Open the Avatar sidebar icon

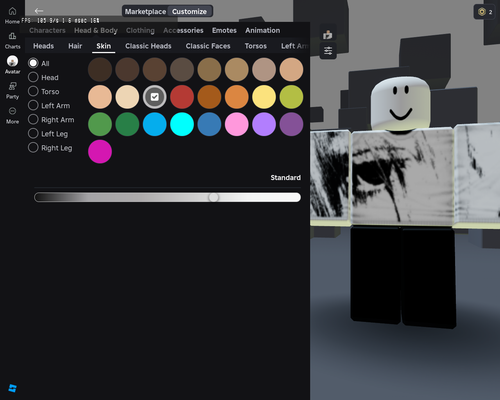point(12,65)
